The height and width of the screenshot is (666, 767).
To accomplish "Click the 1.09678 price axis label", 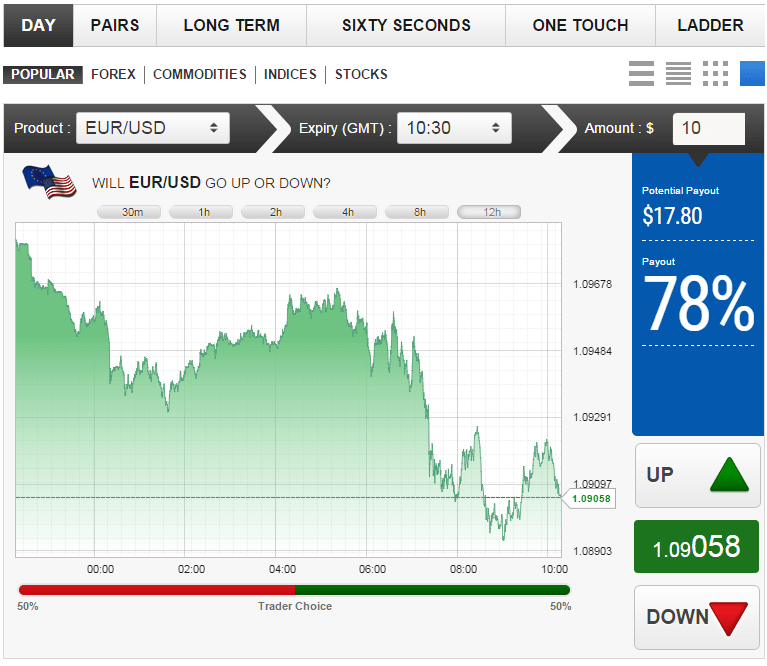I will tap(592, 284).
